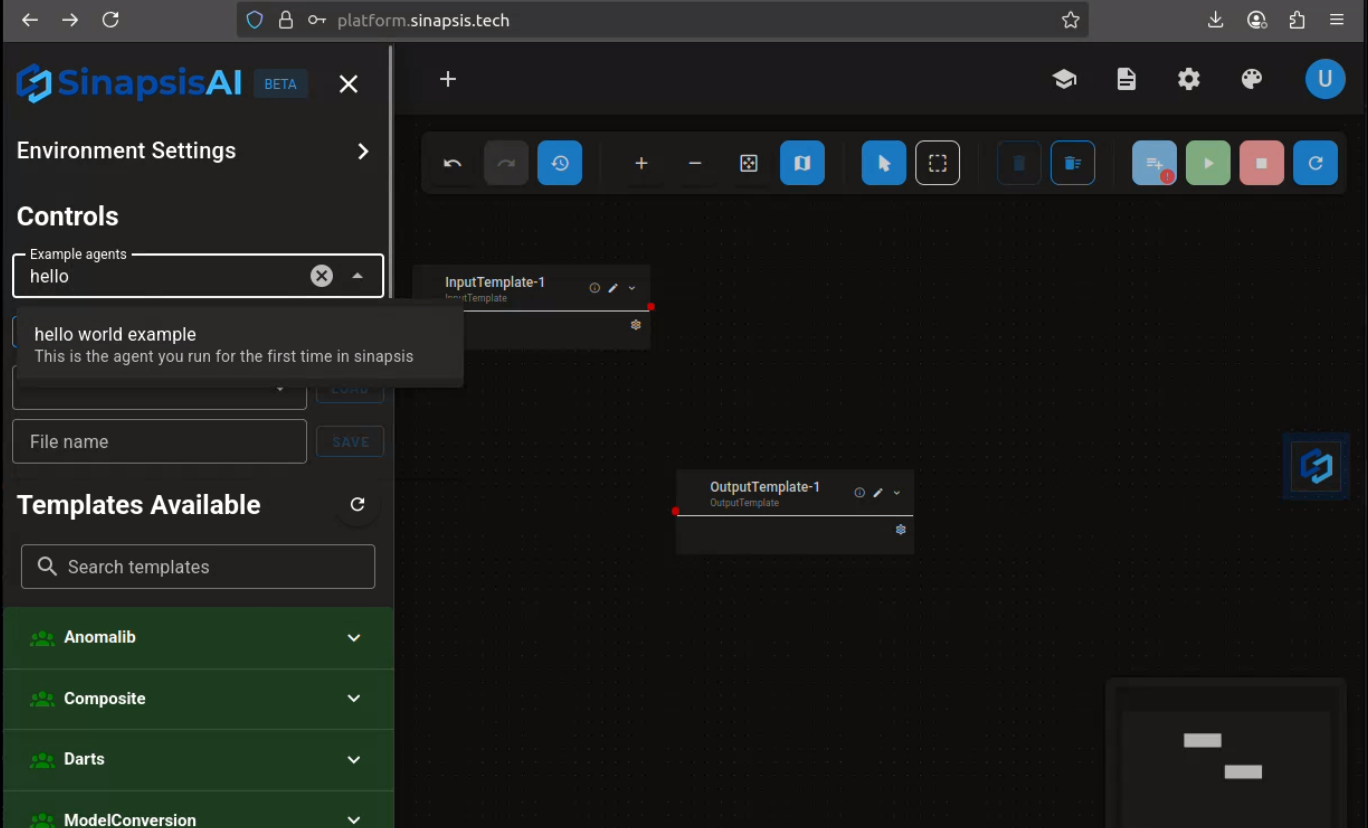Viewport: 1368px width, 828px height.
Task: Toggle the minimap map button
Action: [x=802, y=163]
